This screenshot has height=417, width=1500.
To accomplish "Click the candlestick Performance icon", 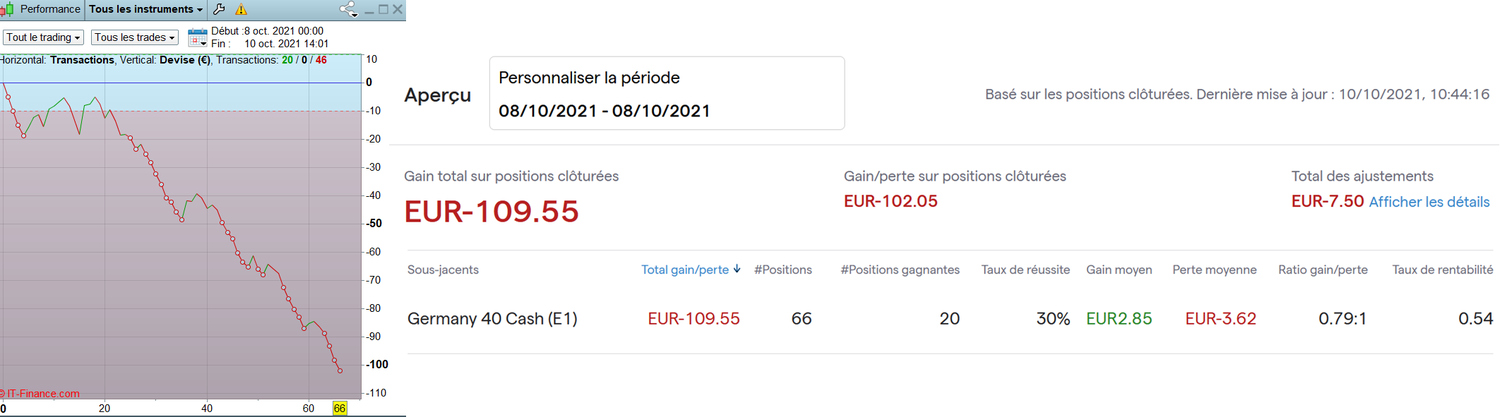I will (8, 9).
